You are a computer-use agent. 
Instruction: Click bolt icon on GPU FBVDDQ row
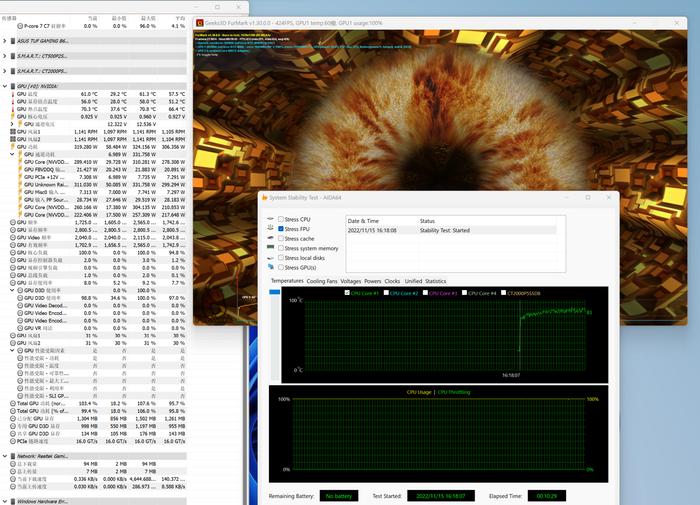coord(20,170)
